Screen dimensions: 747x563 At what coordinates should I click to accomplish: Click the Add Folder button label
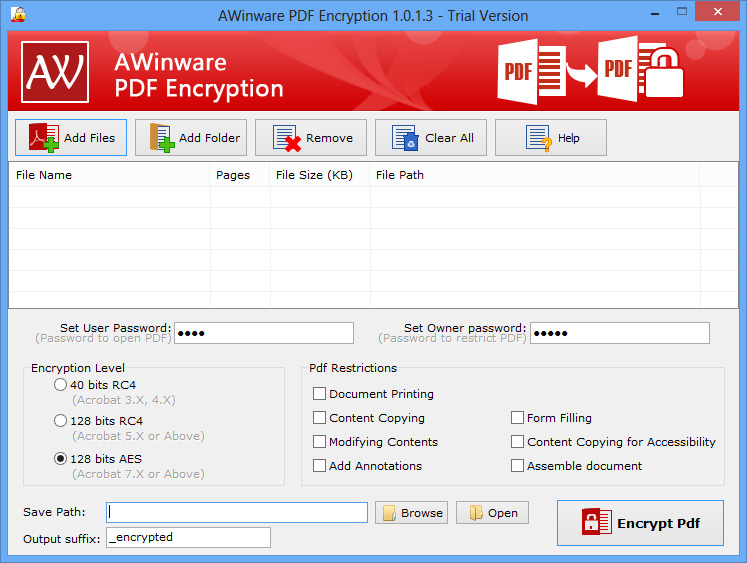coord(209,138)
